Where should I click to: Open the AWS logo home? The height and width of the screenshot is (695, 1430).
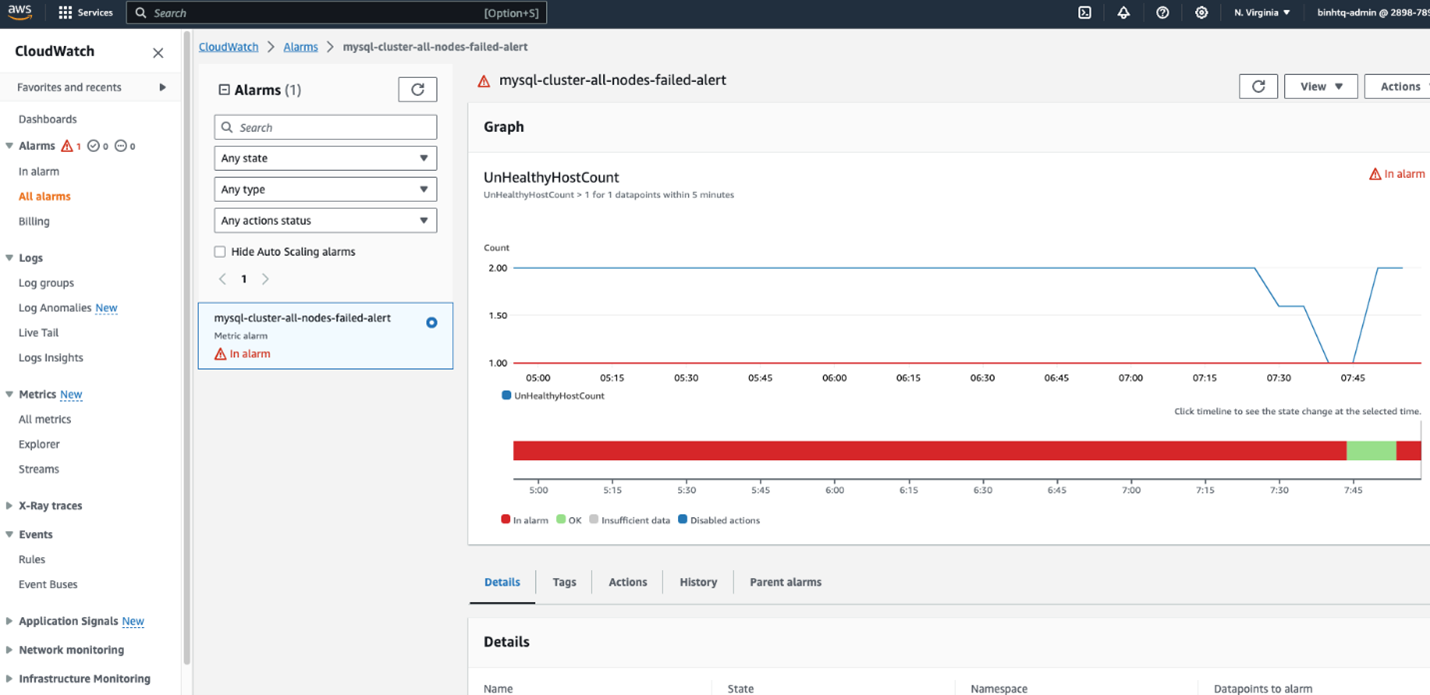click(20, 13)
